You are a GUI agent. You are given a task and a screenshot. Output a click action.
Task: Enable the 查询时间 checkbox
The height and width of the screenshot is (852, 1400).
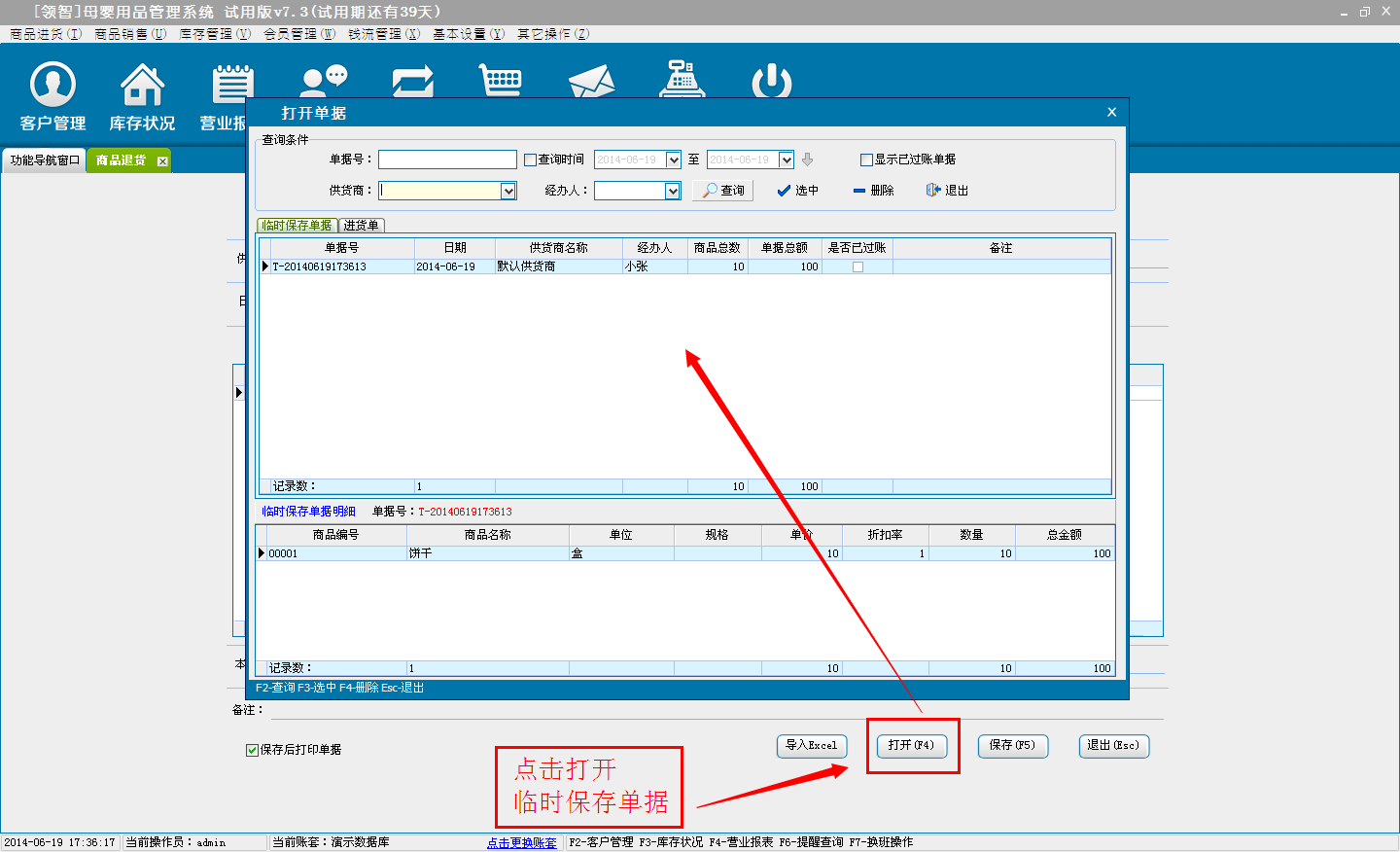pyautogui.click(x=531, y=160)
